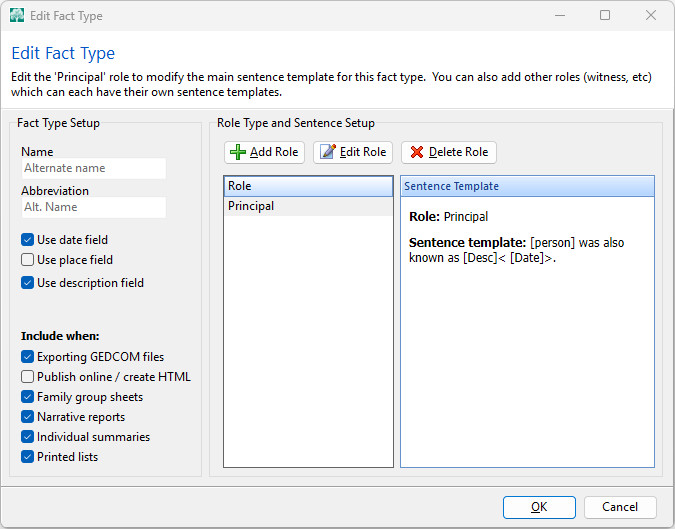The width and height of the screenshot is (675, 529).
Task: Uncheck Family group sheets
Action: coord(28,397)
